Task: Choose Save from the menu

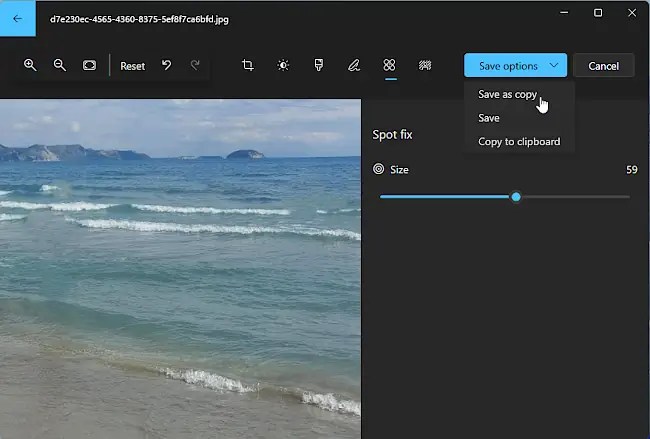Action: point(489,118)
